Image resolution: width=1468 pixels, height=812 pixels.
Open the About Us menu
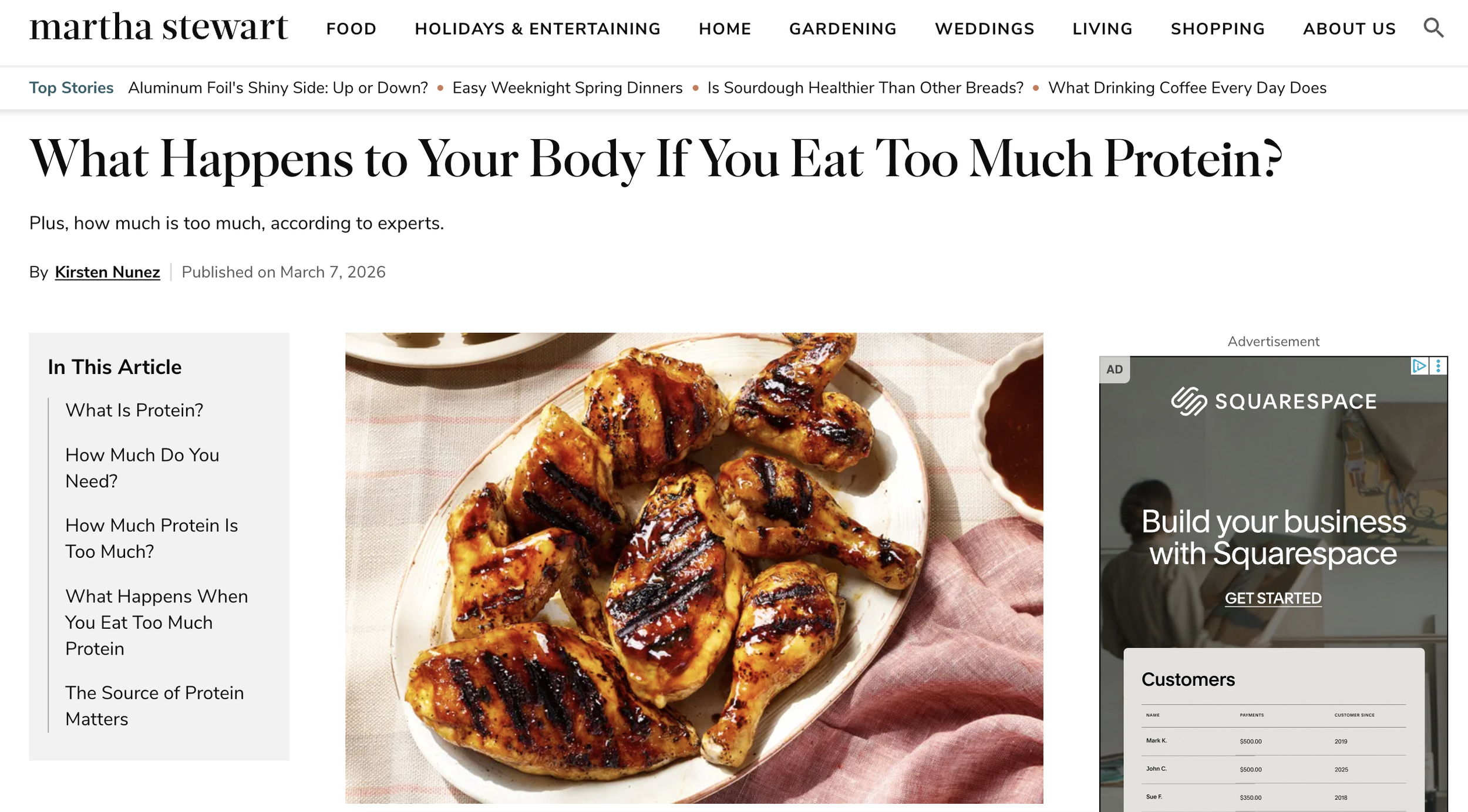coord(1349,29)
